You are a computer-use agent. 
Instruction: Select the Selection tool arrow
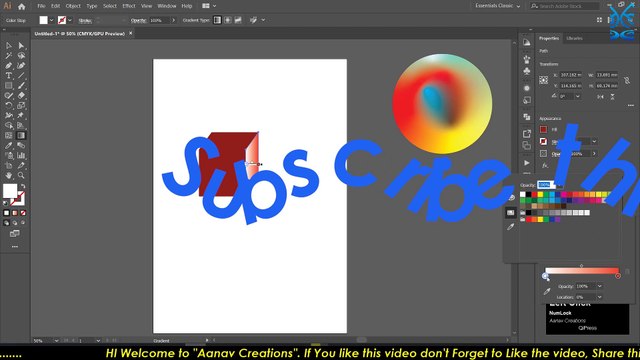(x=9, y=45)
